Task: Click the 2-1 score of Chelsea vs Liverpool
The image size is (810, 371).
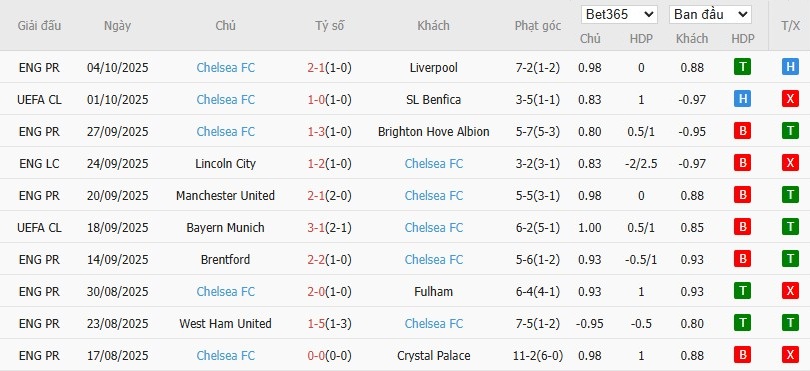Action: [x=316, y=67]
